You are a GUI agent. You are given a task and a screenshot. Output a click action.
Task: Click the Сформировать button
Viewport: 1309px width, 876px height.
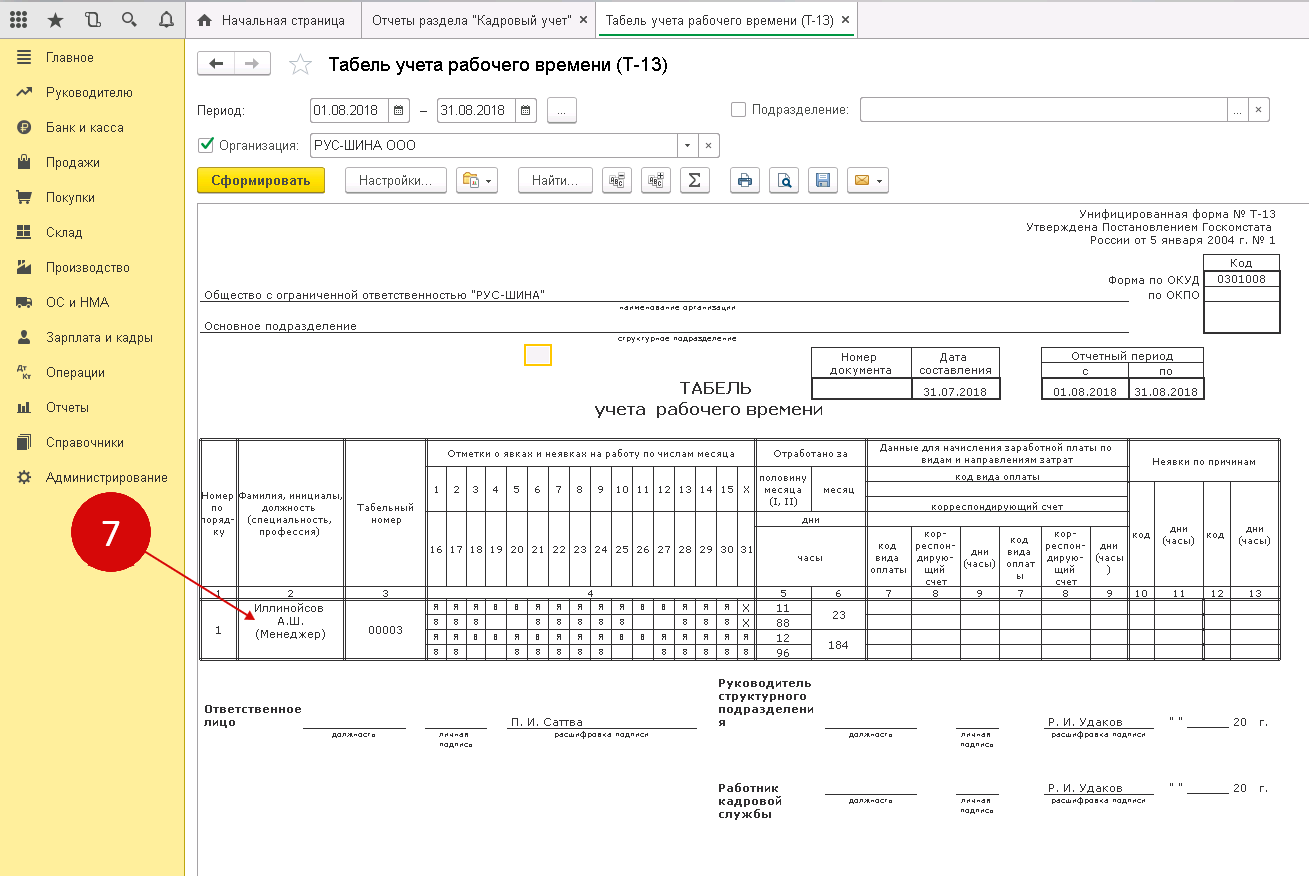pos(261,180)
